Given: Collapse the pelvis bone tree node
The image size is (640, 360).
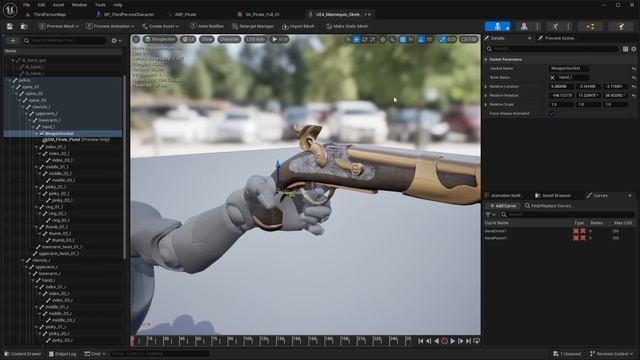Looking at the screenshot, I should click(x=10, y=80).
